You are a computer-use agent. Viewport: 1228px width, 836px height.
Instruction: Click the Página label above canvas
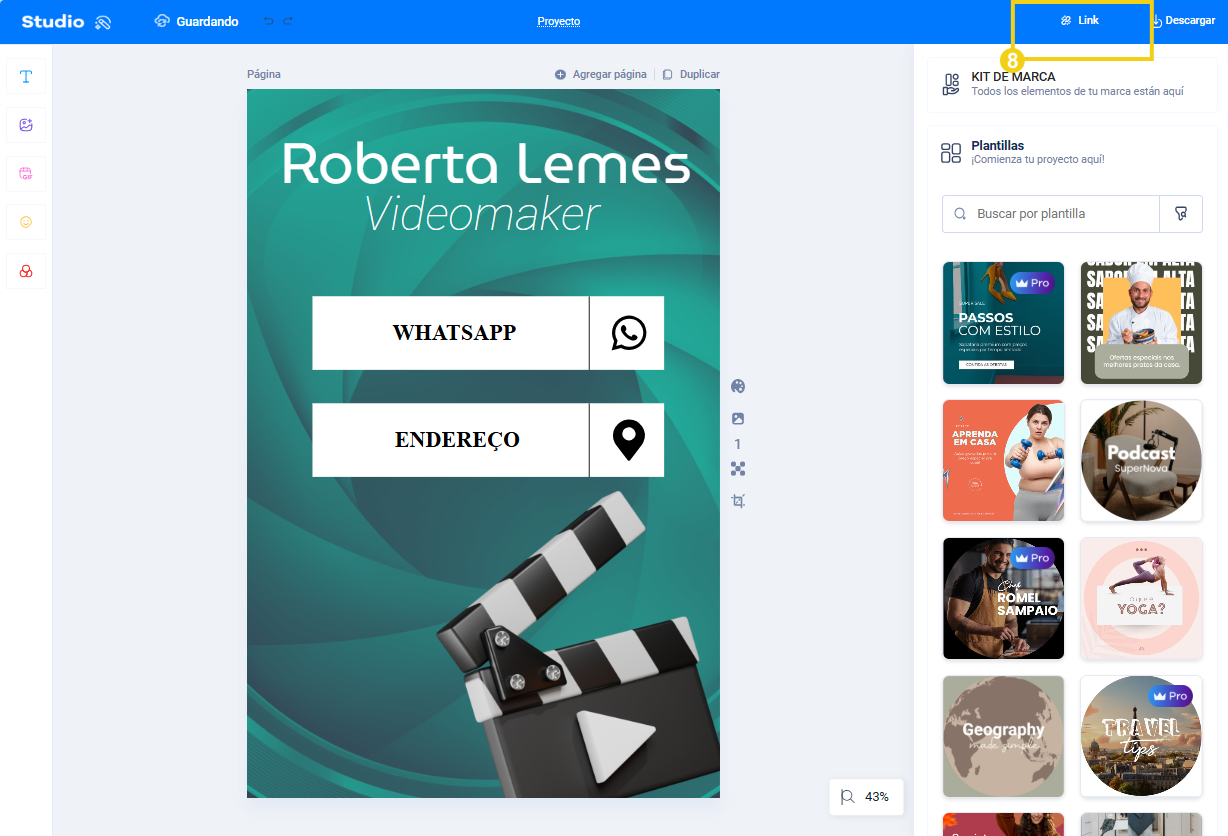(264, 74)
